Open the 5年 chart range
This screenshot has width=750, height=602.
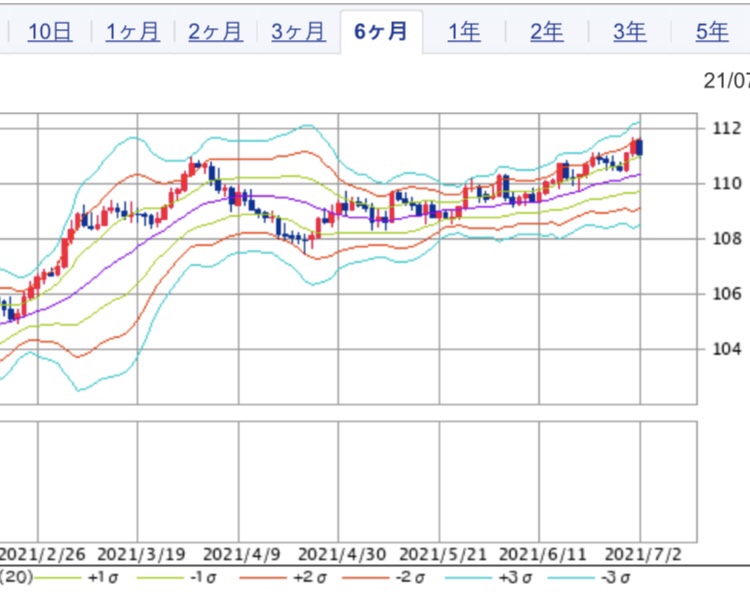point(712,32)
